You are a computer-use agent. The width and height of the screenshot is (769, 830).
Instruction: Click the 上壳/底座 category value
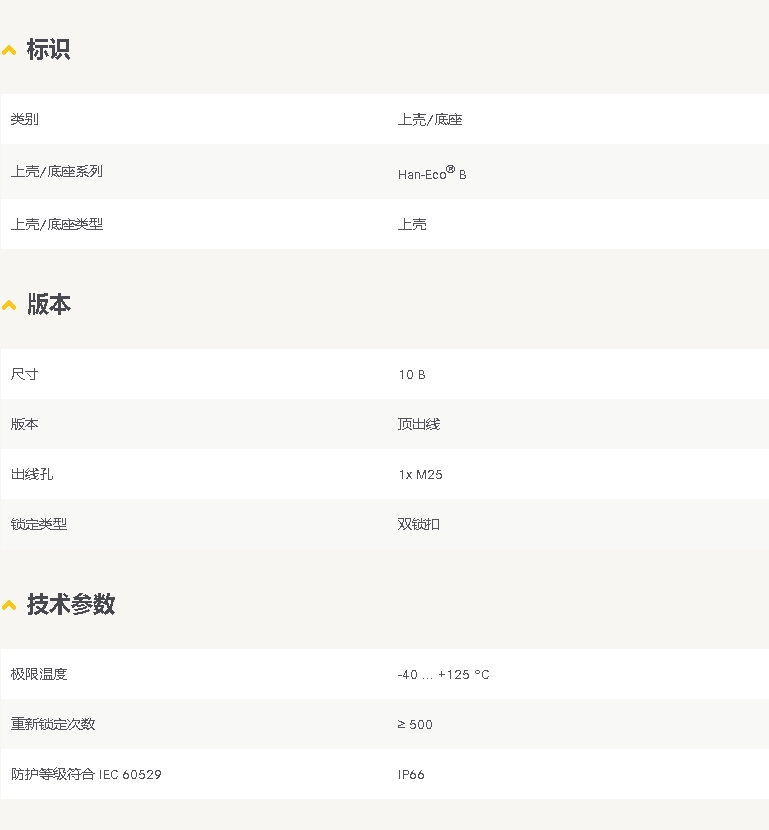(x=430, y=120)
